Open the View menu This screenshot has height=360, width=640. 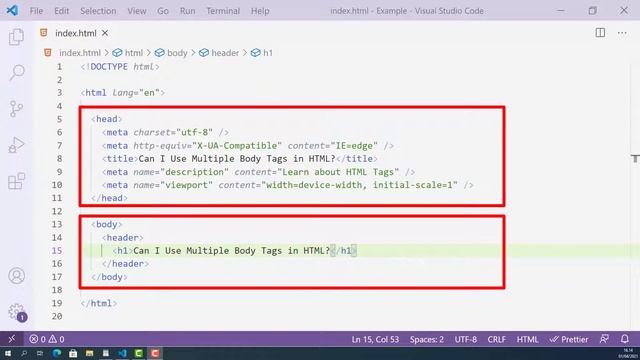[x=137, y=11]
